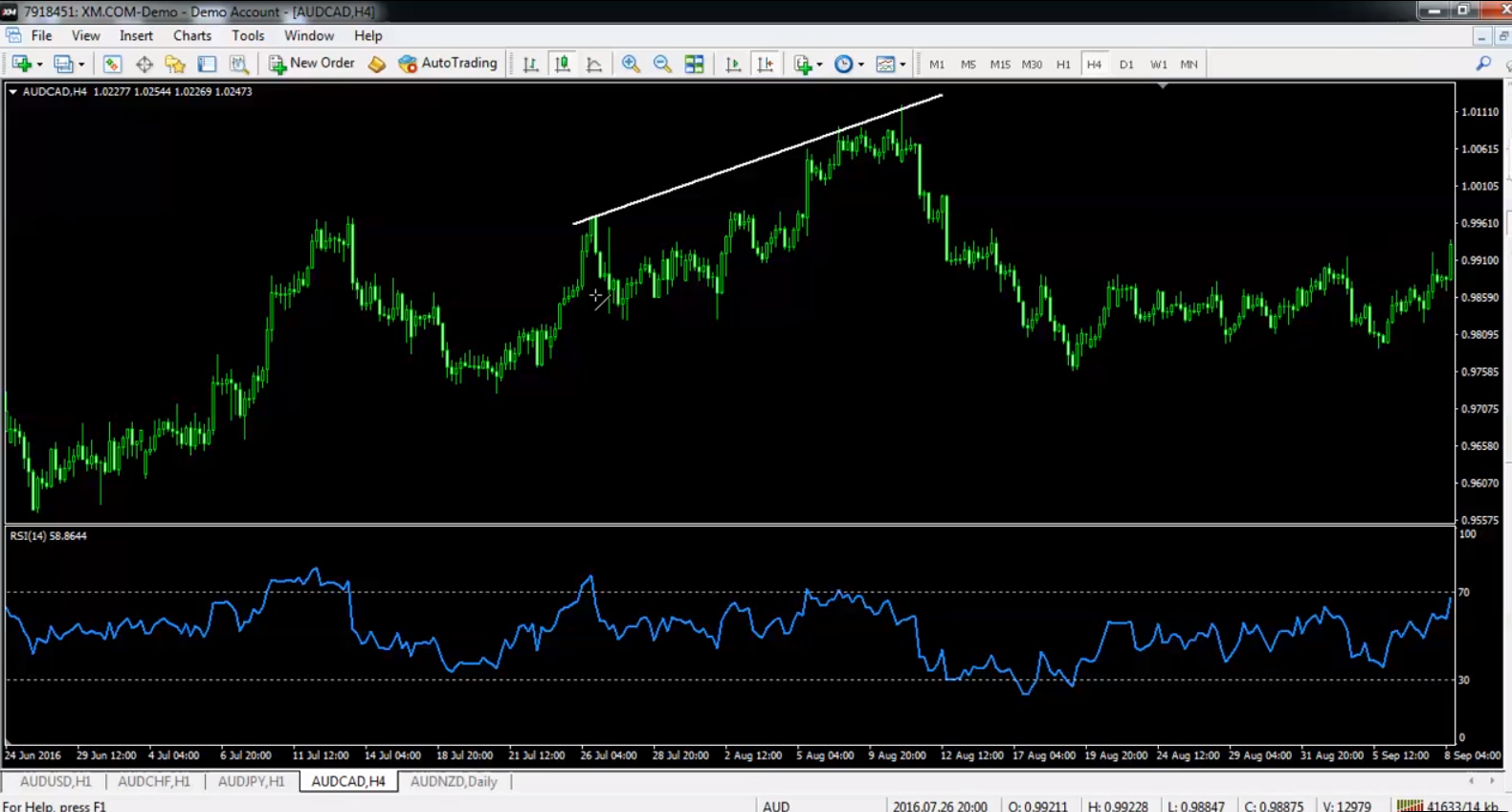Select the M15 timeframe
The width and height of the screenshot is (1512, 812).
pos(1000,64)
